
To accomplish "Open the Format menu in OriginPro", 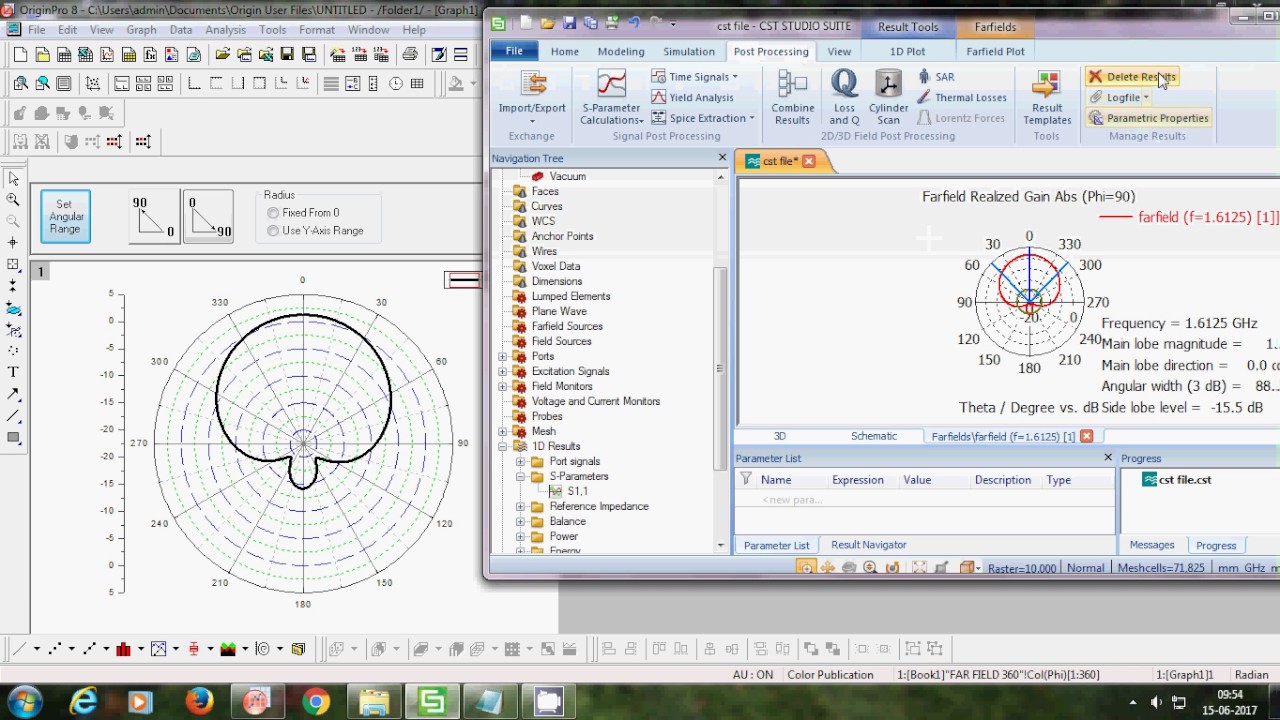I will pyautogui.click(x=317, y=30).
